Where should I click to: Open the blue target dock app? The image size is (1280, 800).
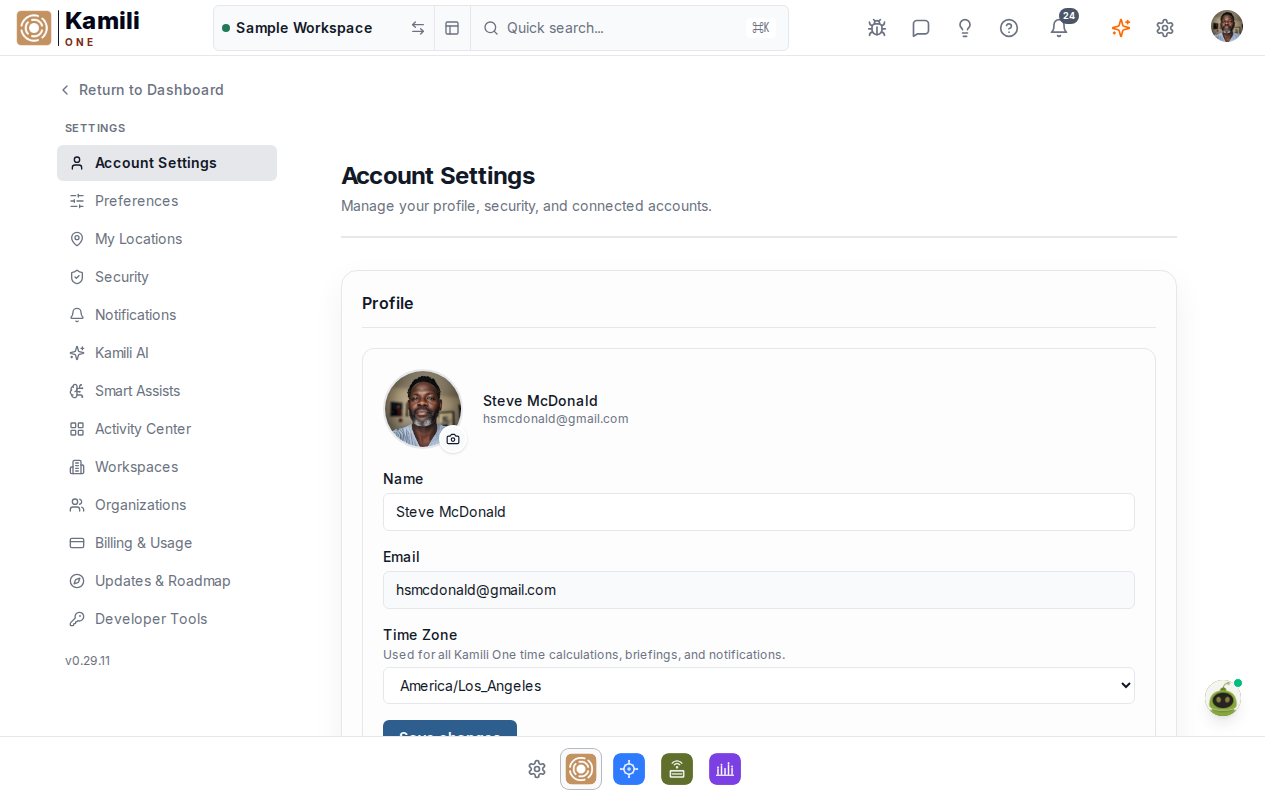[629, 769]
